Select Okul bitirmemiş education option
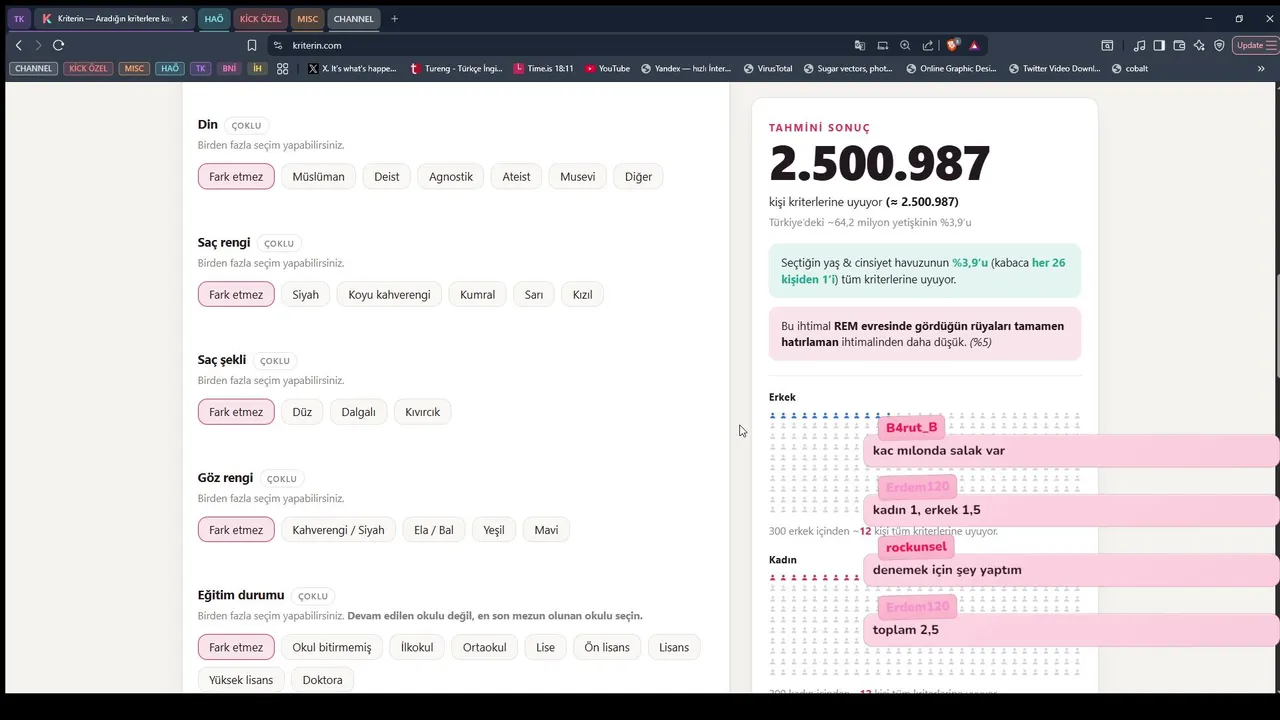Screen dimensions: 1280x720 point(332,647)
